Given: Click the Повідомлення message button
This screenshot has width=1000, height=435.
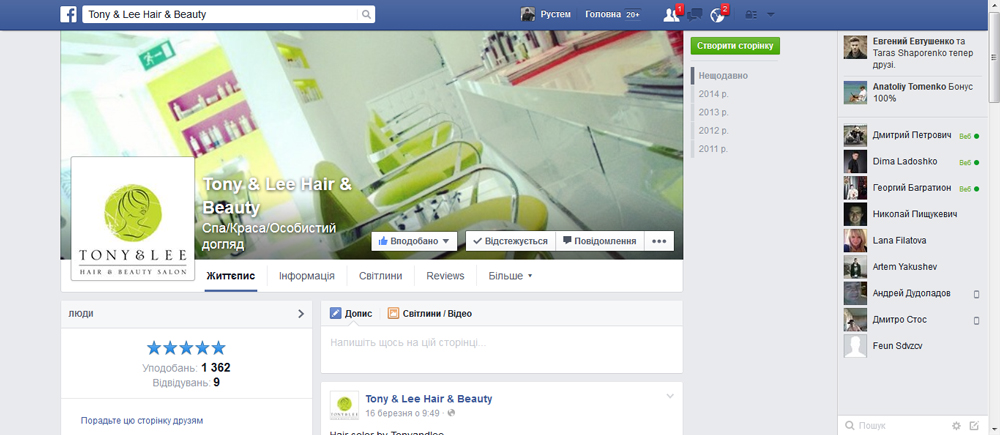Looking at the screenshot, I should click(x=599, y=241).
